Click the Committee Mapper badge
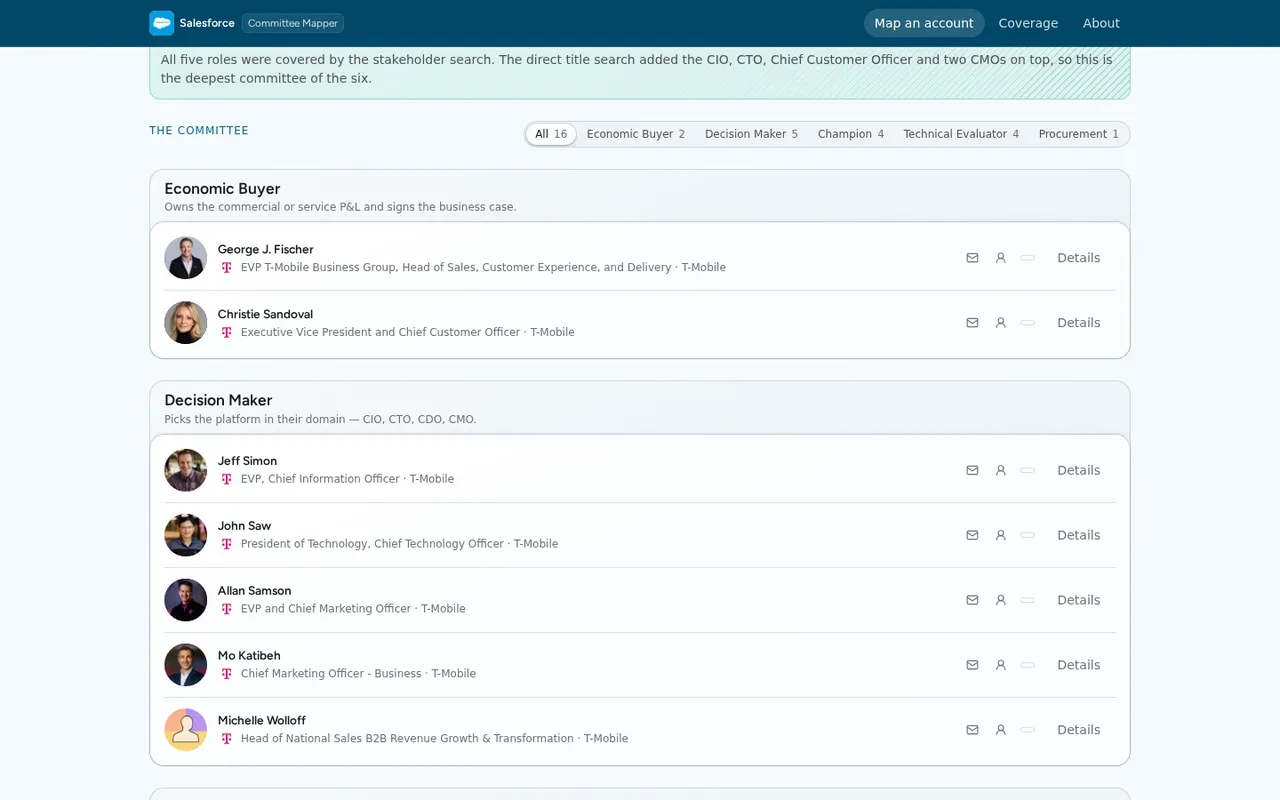 (x=293, y=23)
